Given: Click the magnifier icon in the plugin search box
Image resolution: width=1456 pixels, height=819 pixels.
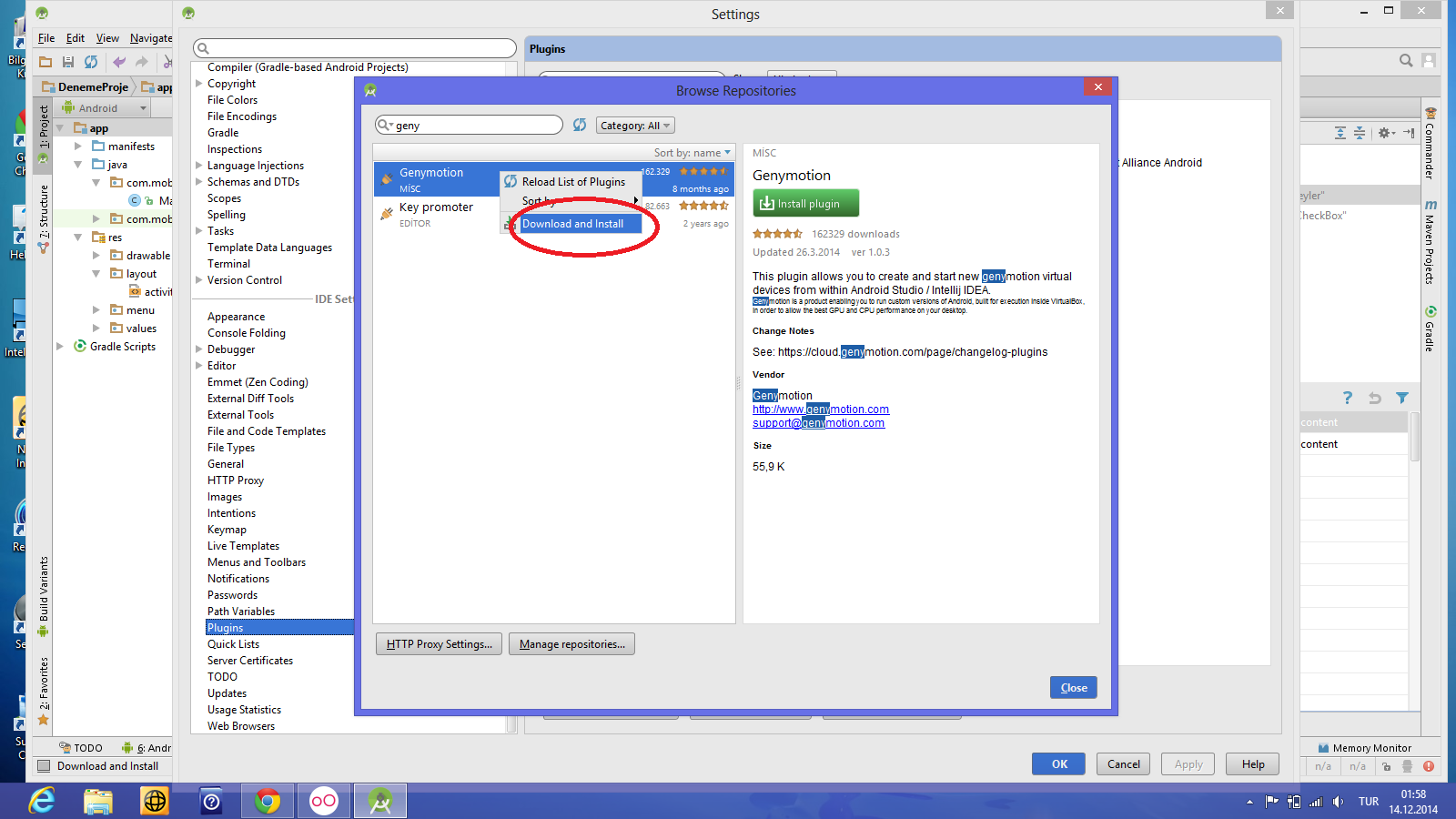Looking at the screenshot, I should pos(385,125).
